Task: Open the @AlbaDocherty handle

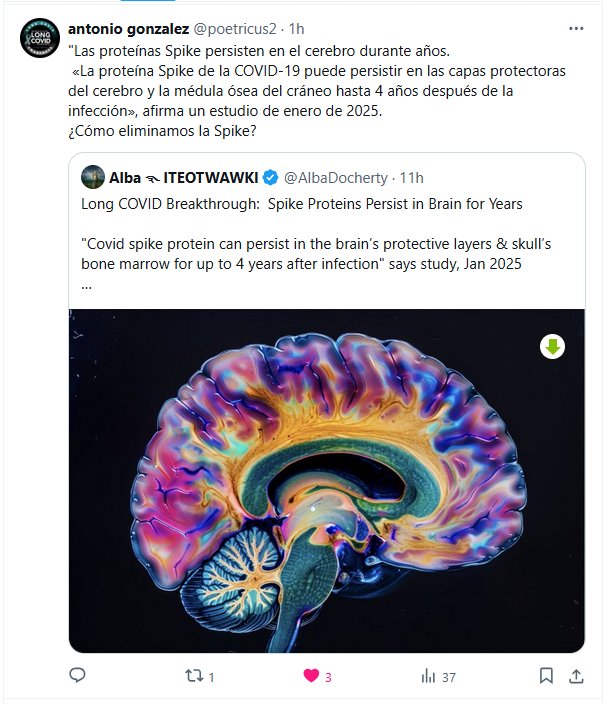Action: [x=336, y=178]
